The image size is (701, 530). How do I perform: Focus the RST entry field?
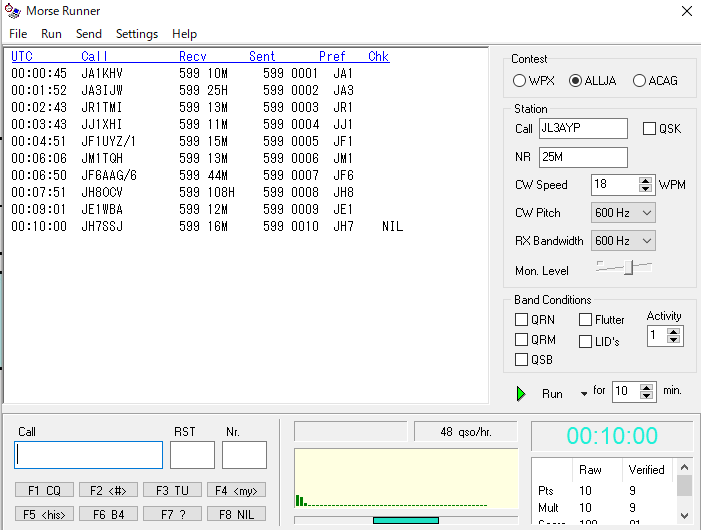pos(192,455)
